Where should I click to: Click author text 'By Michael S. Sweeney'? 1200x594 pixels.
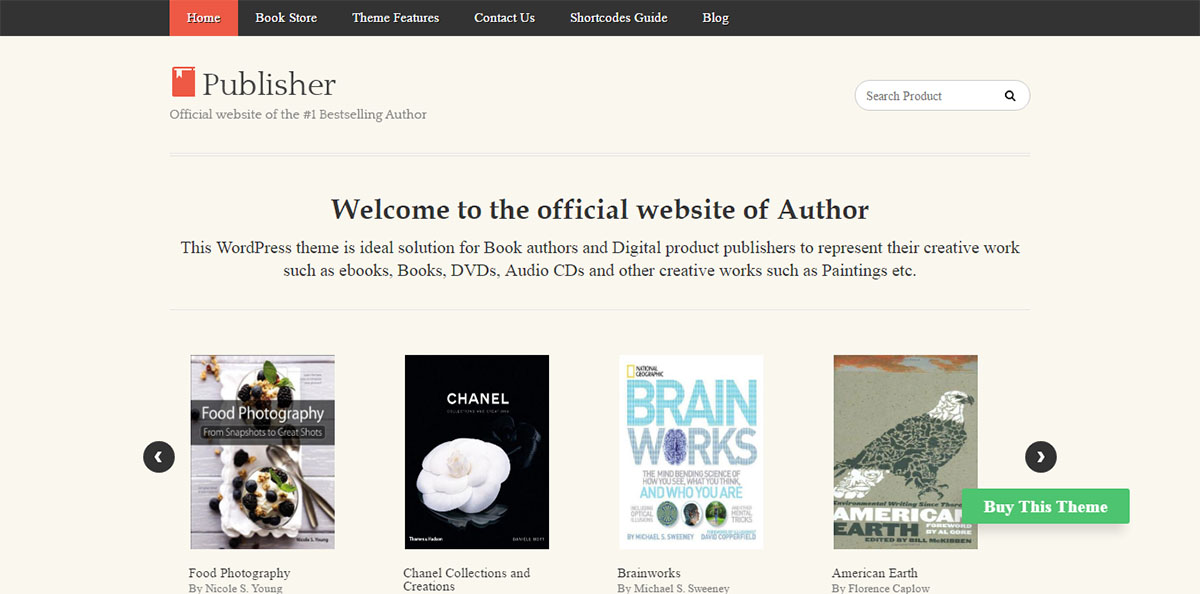[x=673, y=588]
